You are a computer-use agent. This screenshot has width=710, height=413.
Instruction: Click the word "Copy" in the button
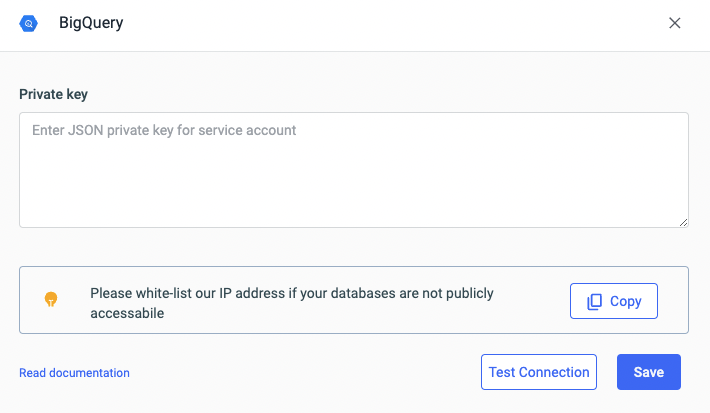(x=625, y=301)
